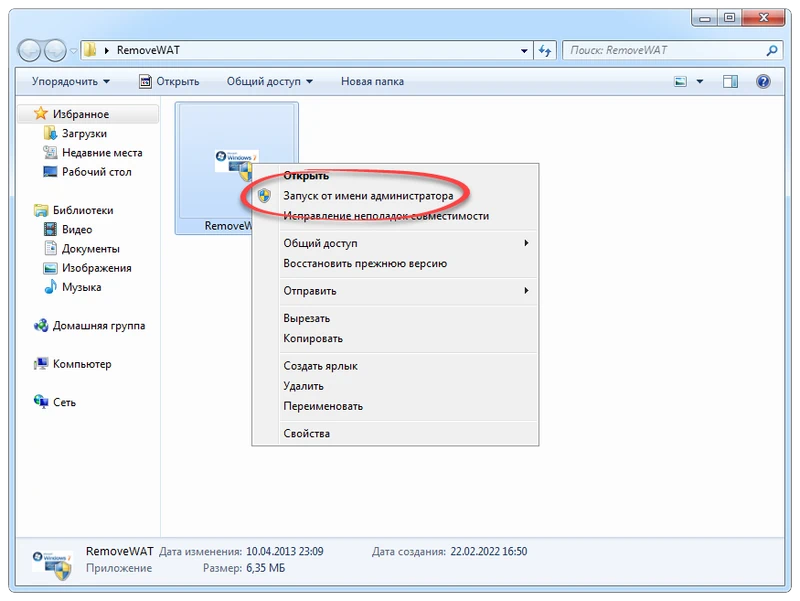Click the magnifier search icon

click(x=772, y=51)
